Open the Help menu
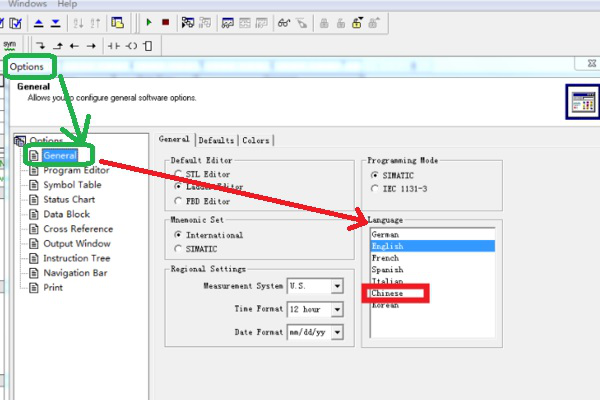 tap(67, 4)
